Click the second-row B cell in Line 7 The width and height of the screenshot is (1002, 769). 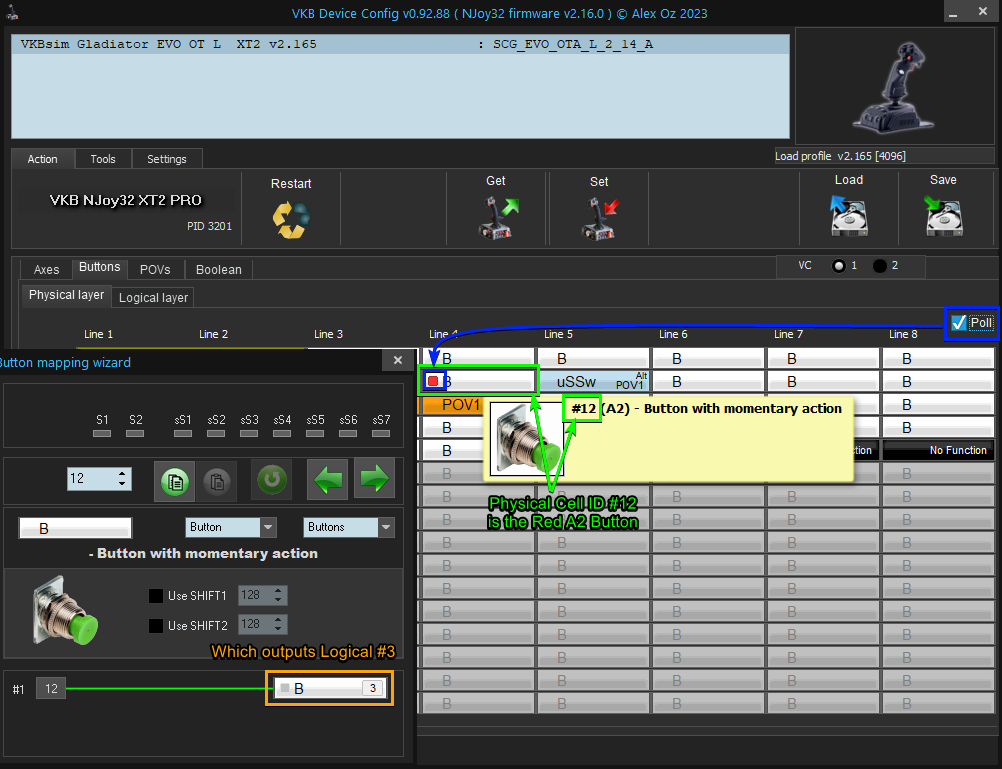[823, 382]
